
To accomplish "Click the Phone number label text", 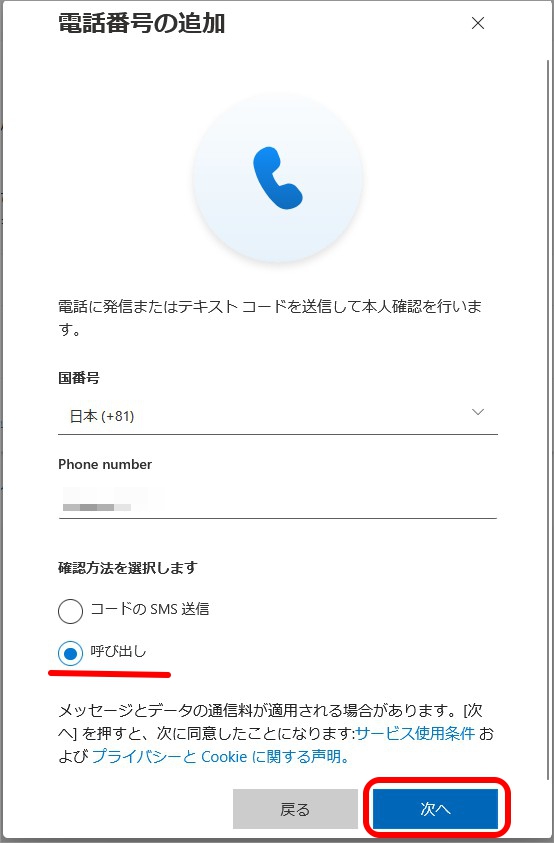I will (105, 465).
